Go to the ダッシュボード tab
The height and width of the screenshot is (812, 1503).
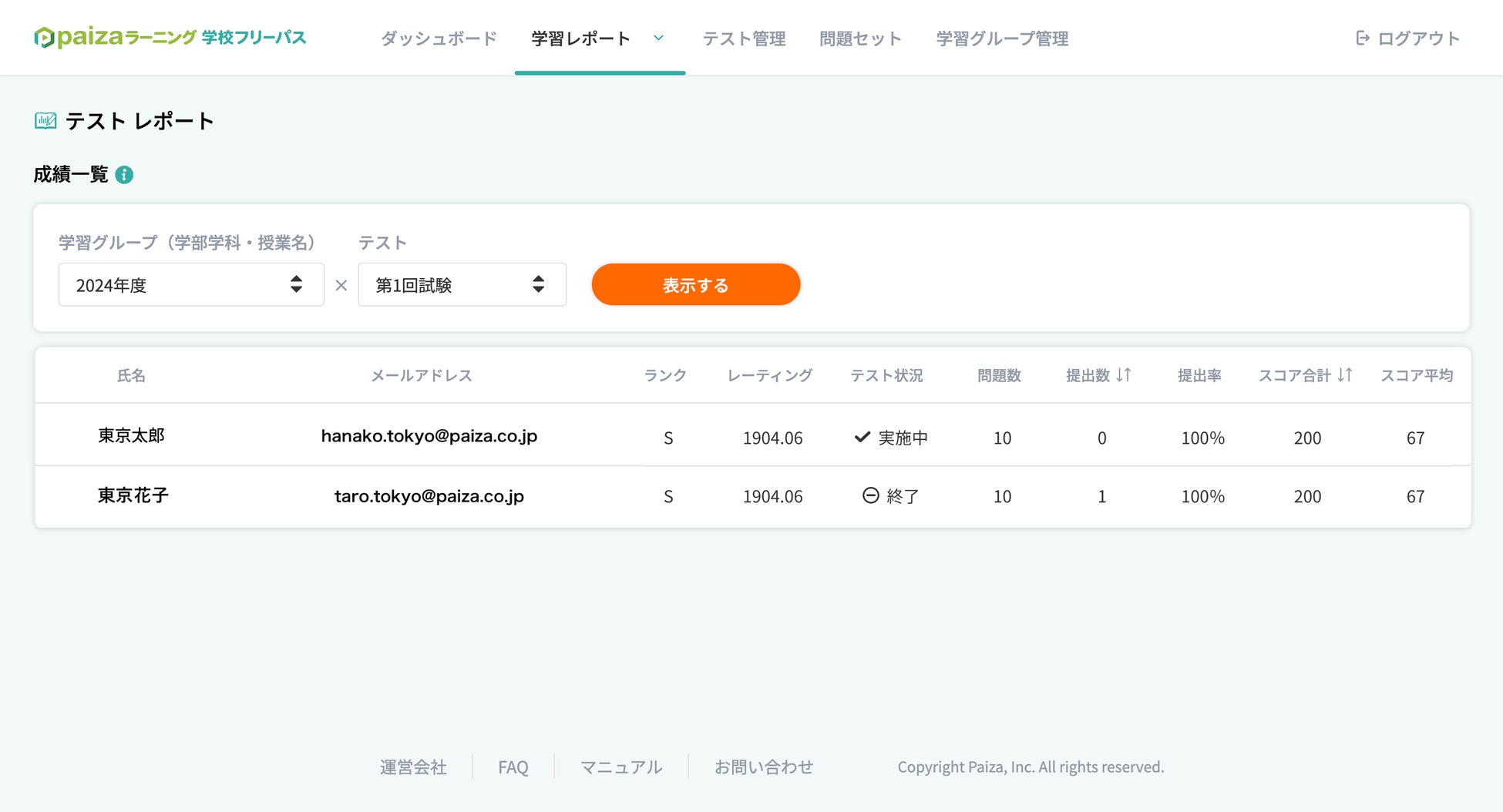(x=439, y=39)
